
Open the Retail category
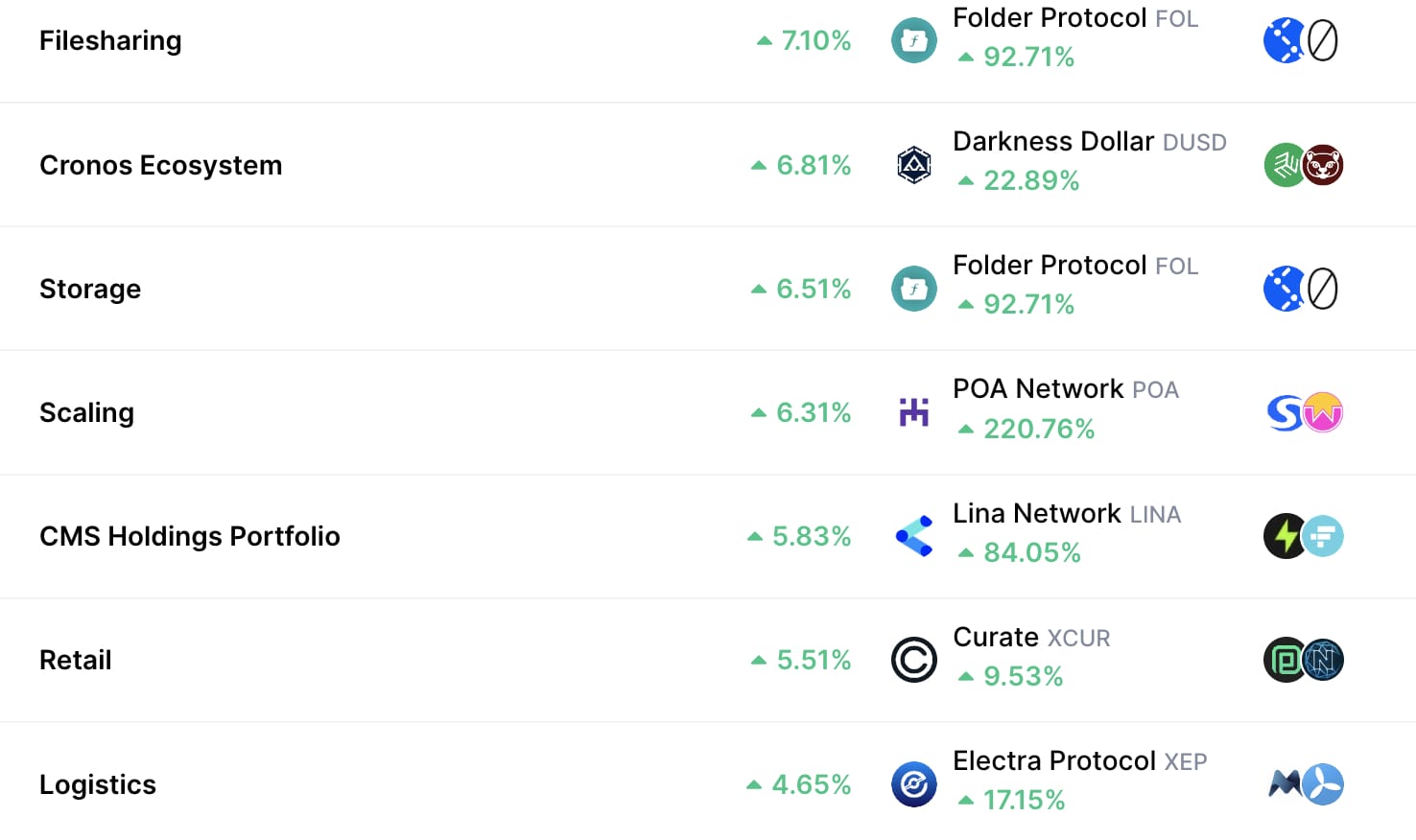[x=76, y=660]
